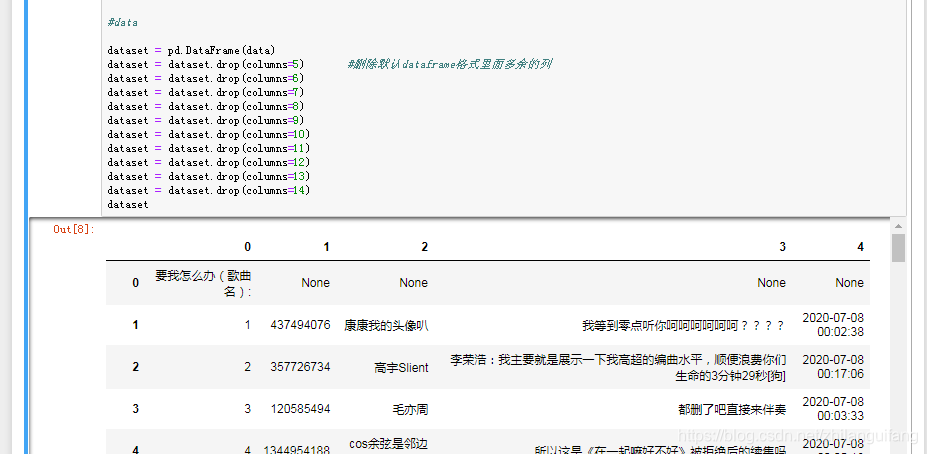Click the None cell under column 4
The width and height of the screenshot is (927, 454).
point(850,283)
